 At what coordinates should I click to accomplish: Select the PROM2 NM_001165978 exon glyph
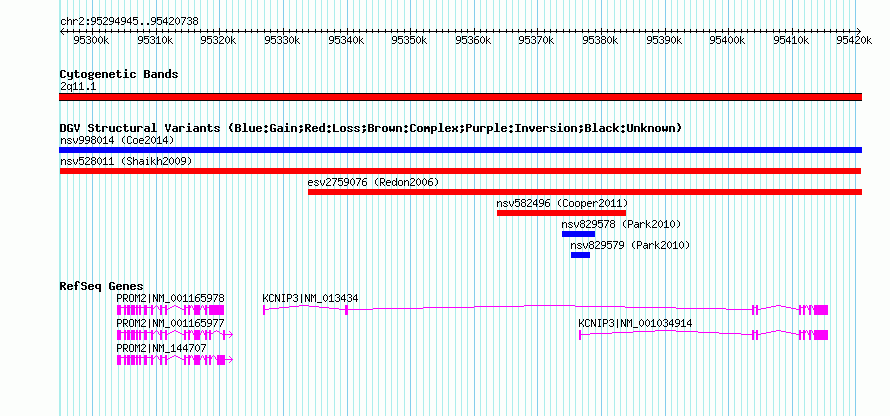pos(170,310)
